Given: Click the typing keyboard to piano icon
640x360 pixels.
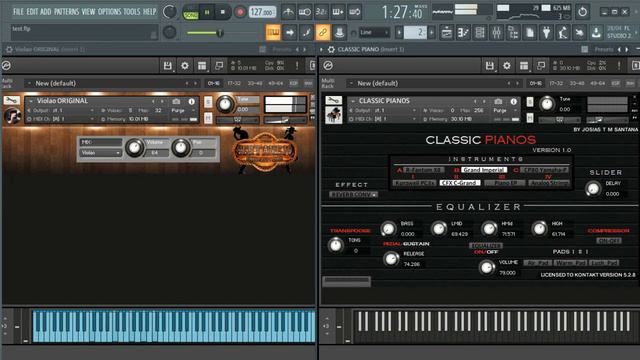Looking at the screenshot, I should (273, 32).
